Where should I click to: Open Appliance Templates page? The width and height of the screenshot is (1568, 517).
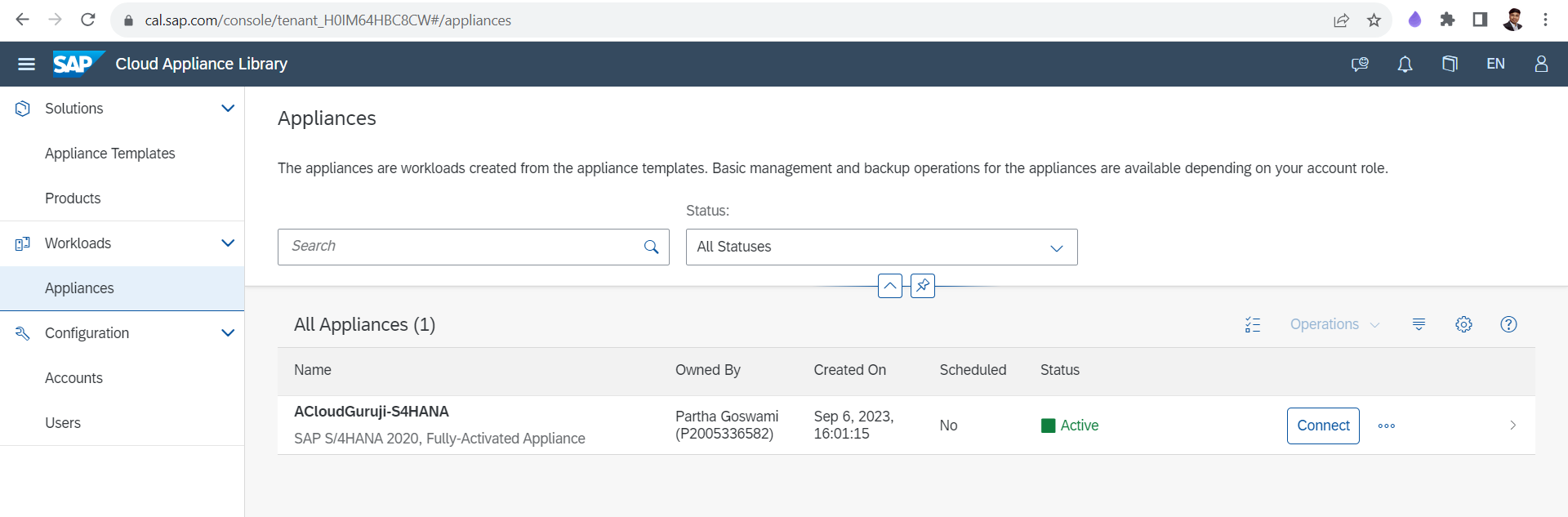pos(110,154)
